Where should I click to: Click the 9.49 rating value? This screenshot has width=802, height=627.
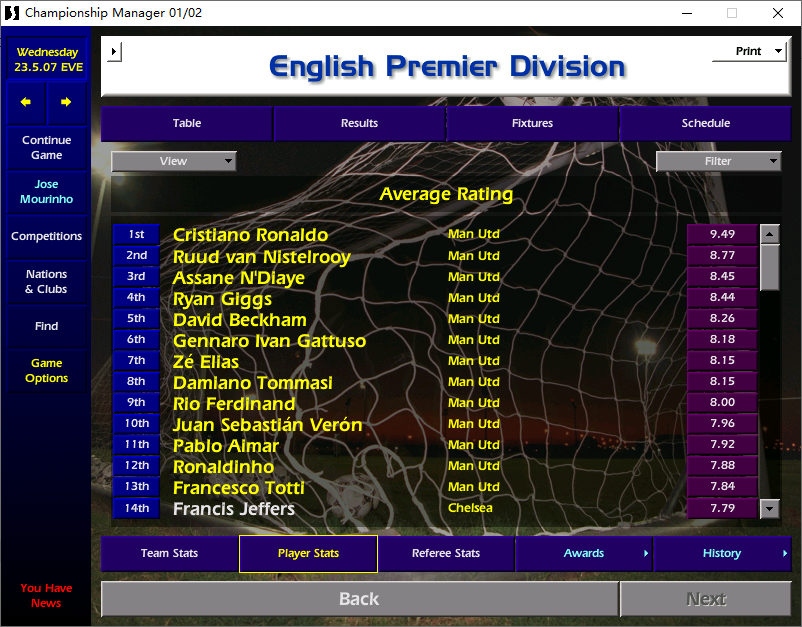tap(722, 234)
